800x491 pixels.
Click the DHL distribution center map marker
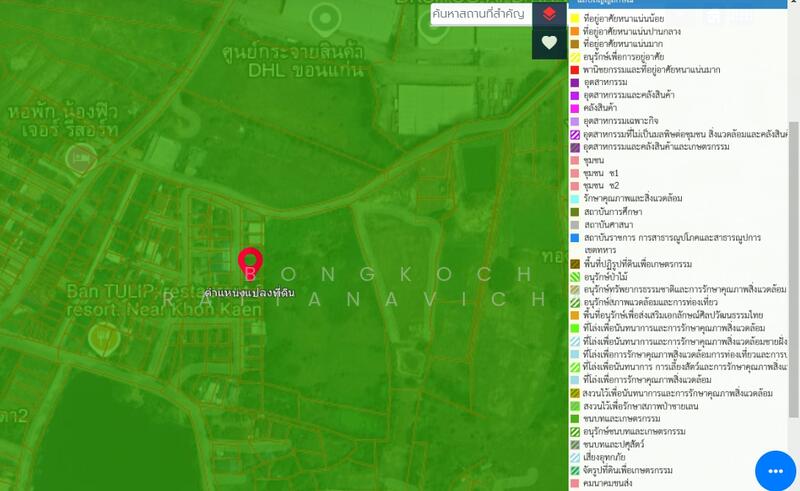pyautogui.click(x=323, y=17)
